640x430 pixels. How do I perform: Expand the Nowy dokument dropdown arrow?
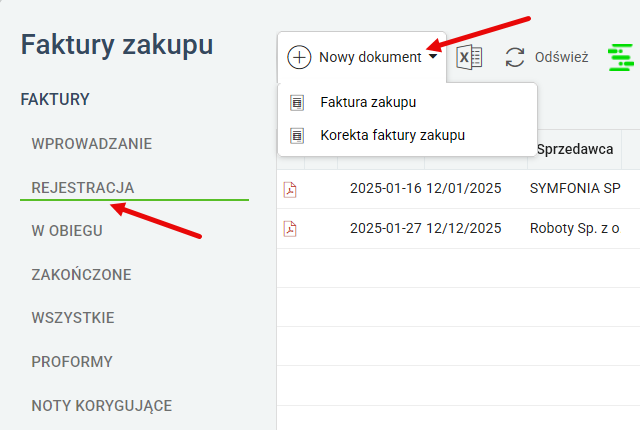(x=433, y=57)
